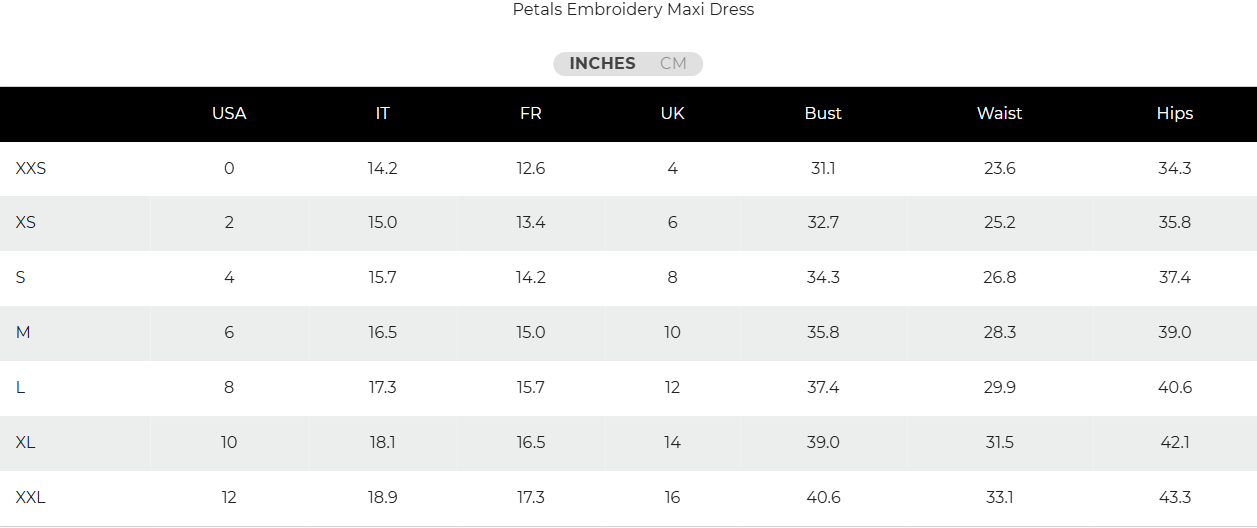
Task: Select the INCHES unit option
Action: point(602,64)
